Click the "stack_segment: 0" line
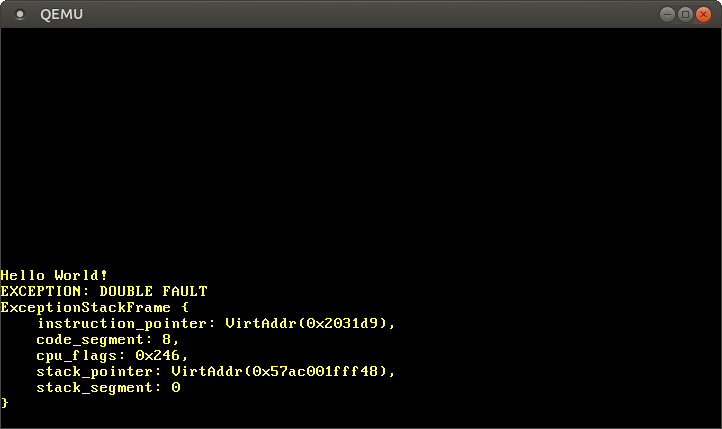 [x=108, y=387]
